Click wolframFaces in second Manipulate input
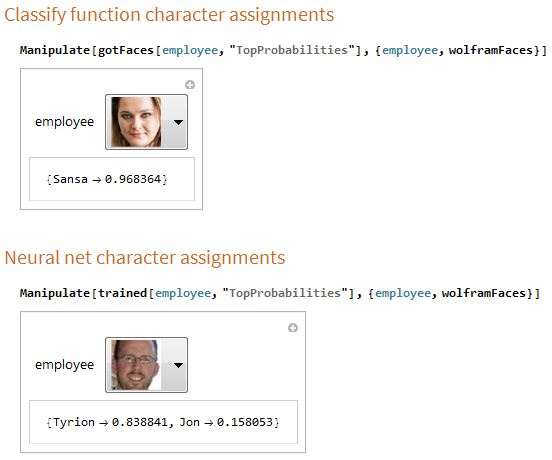This screenshot has width=552, height=460. click(x=484, y=293)
